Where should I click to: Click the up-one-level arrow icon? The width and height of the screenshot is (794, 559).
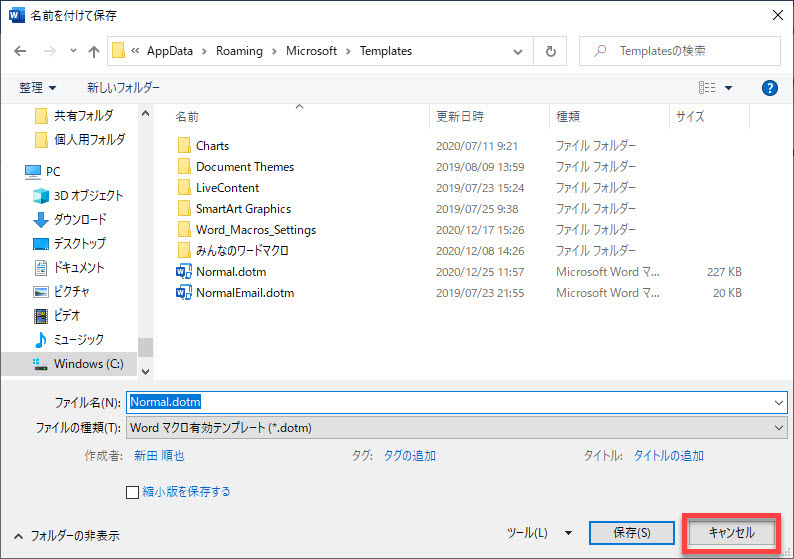coord(94,51)
